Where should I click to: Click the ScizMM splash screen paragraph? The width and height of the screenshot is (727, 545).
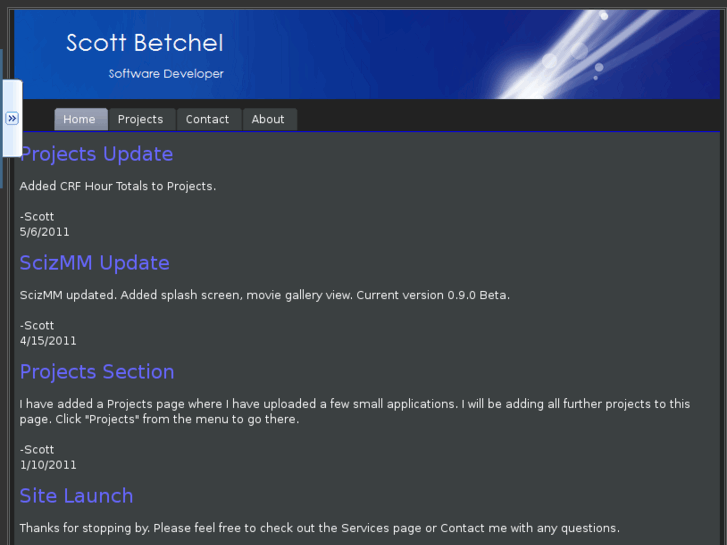pos(264,295)
